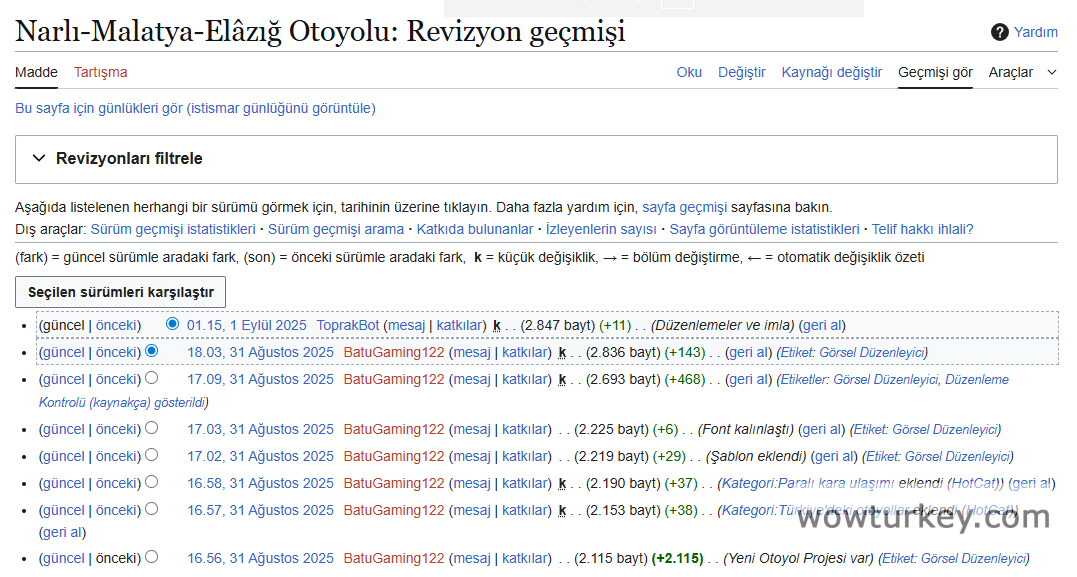Go to the Oku tab
This screenshot has height=577, width=1077.
pyautogui.click(x=689, y=72)
